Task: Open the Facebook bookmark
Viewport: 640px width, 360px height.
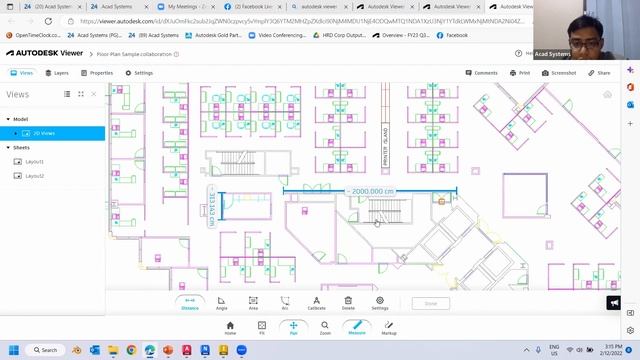Action: pyautogui.click(x=452, y=36)
